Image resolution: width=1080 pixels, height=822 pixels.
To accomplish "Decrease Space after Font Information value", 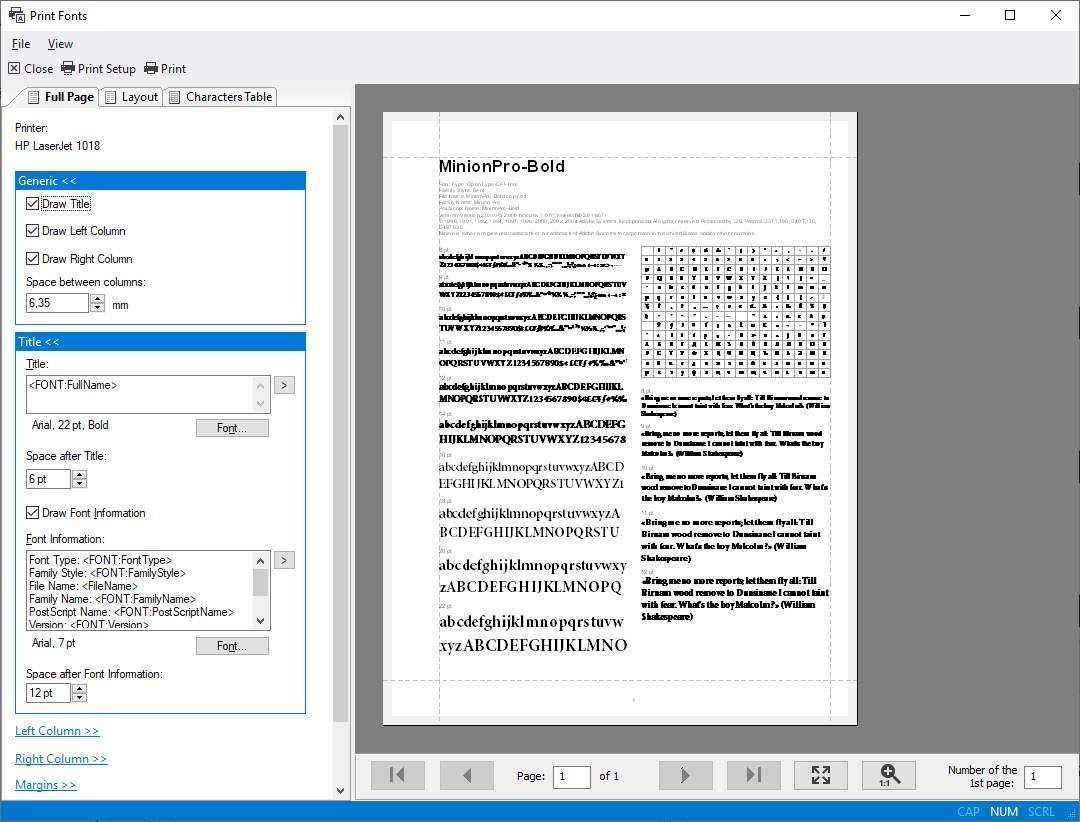I will point(80,697).
